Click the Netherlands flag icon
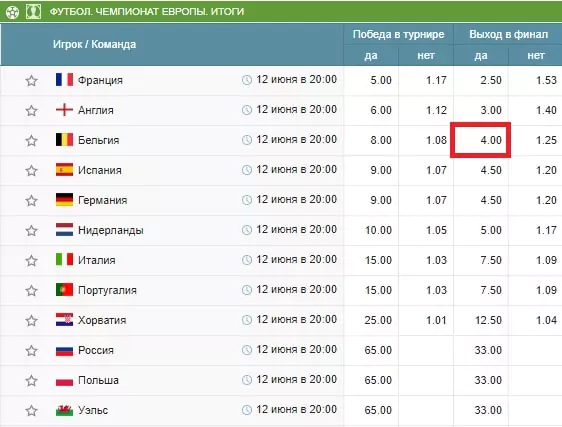Screen dimensions: 562x427 tap(65, 229)
